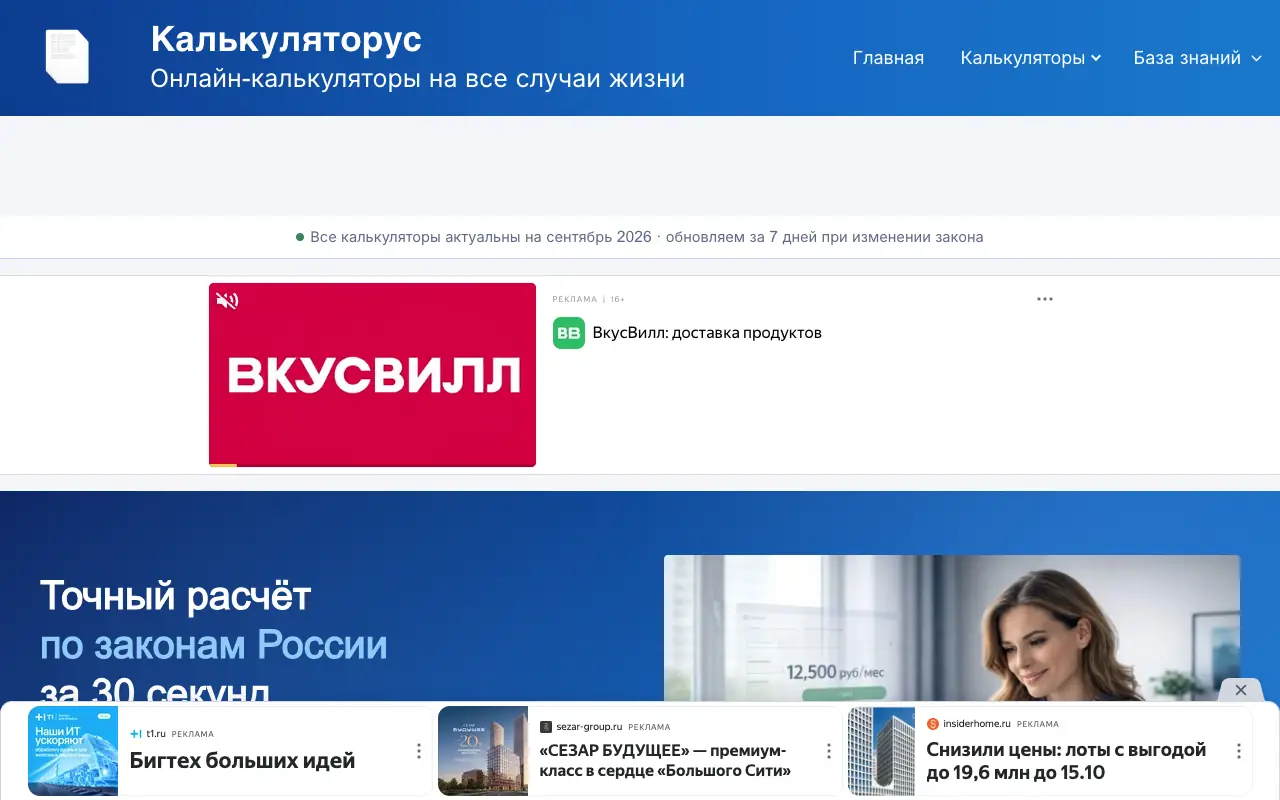Click the Калькуляторус site title
1280x800 pixels.
point(286,40)
